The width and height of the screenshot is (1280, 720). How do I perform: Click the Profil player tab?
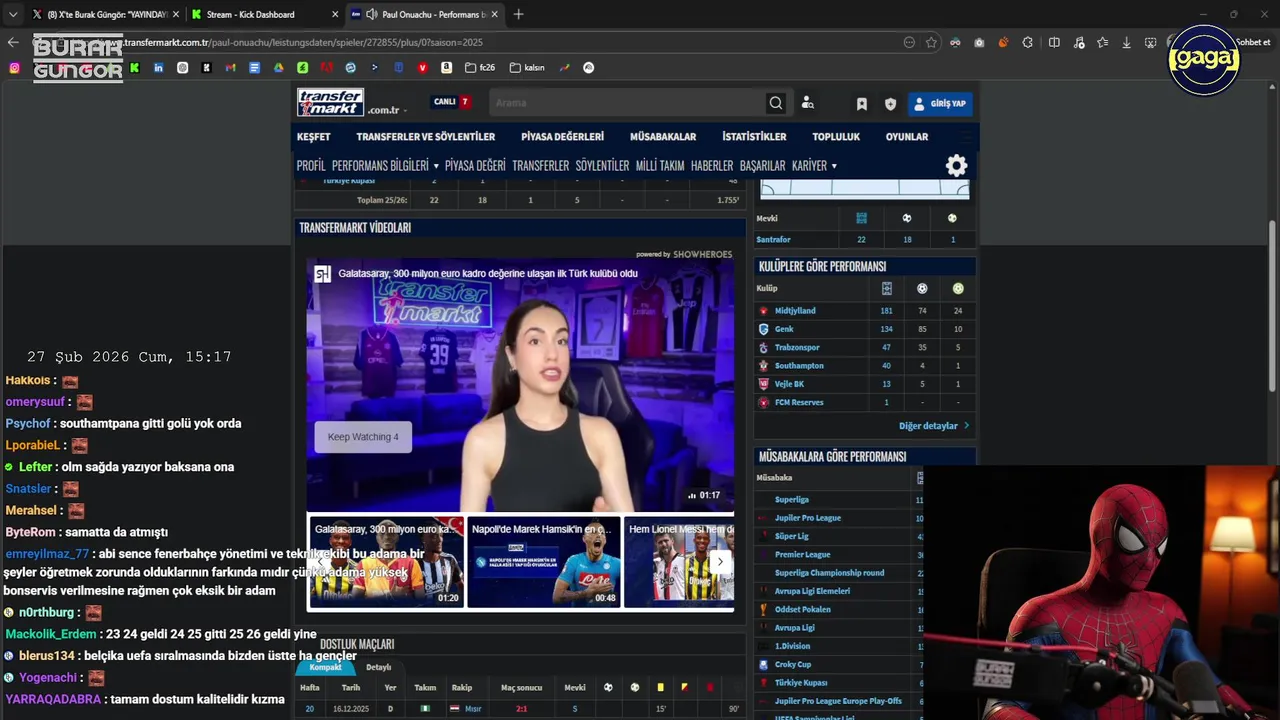(x=311, y=166)
